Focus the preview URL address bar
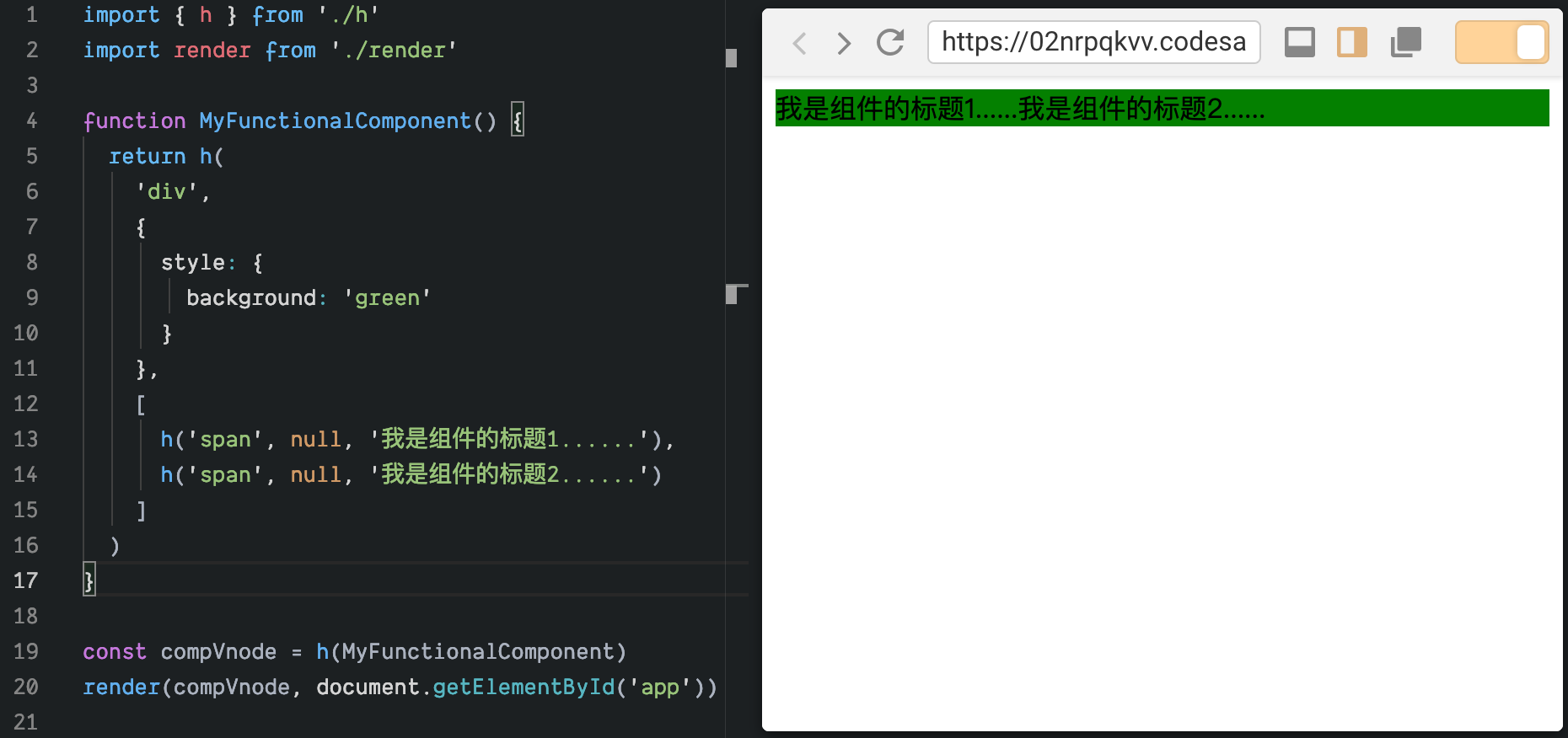 click(x=1093, y=42)
